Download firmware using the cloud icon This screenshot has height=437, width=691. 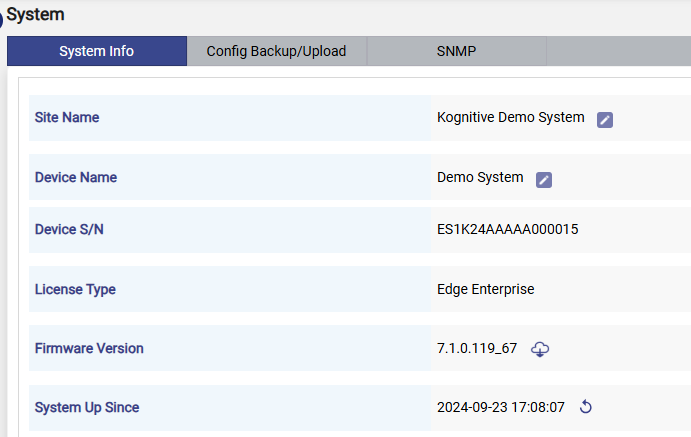click(x=540, y=349)
